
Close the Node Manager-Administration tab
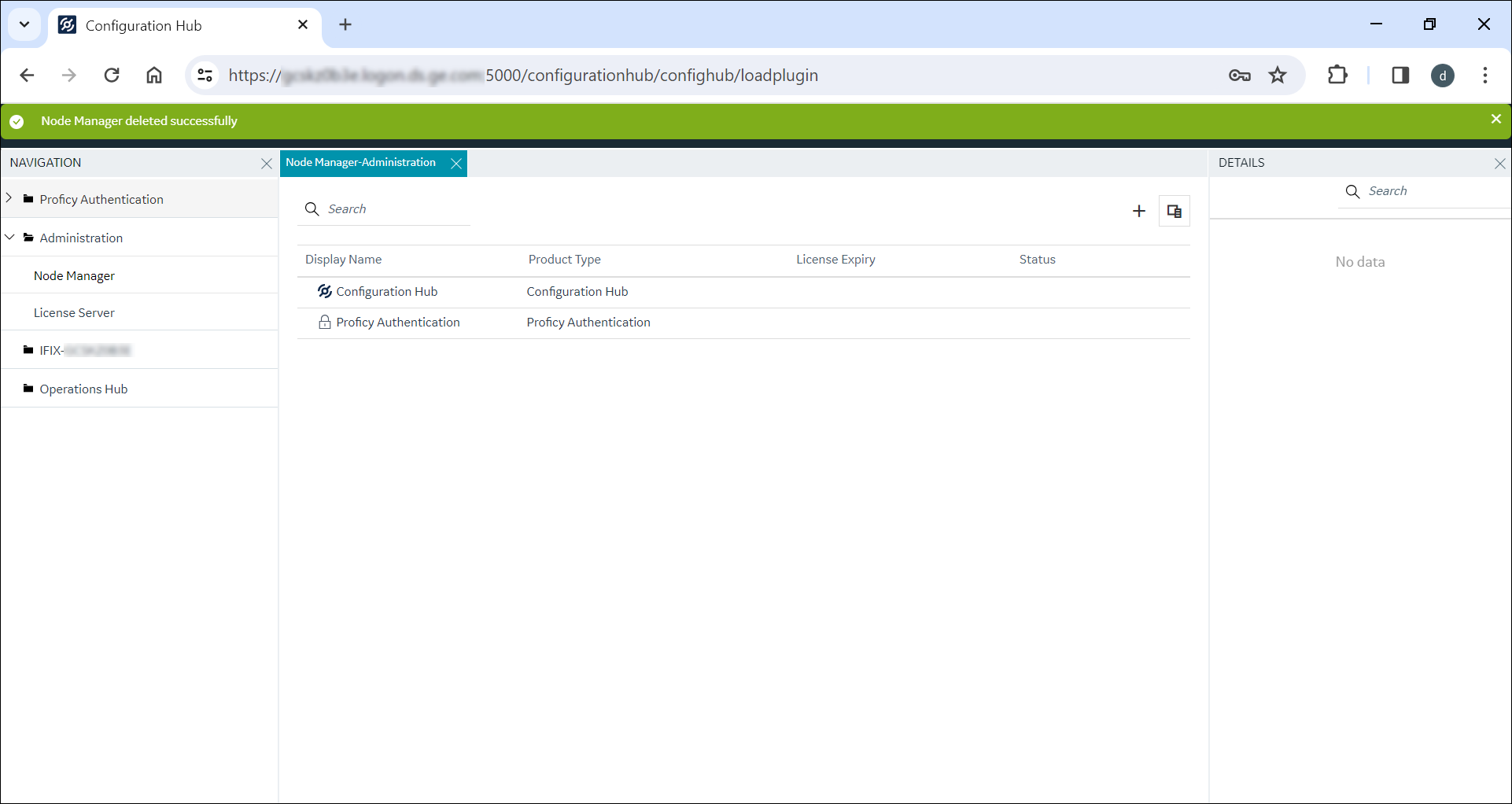click(x=455, y=164)
